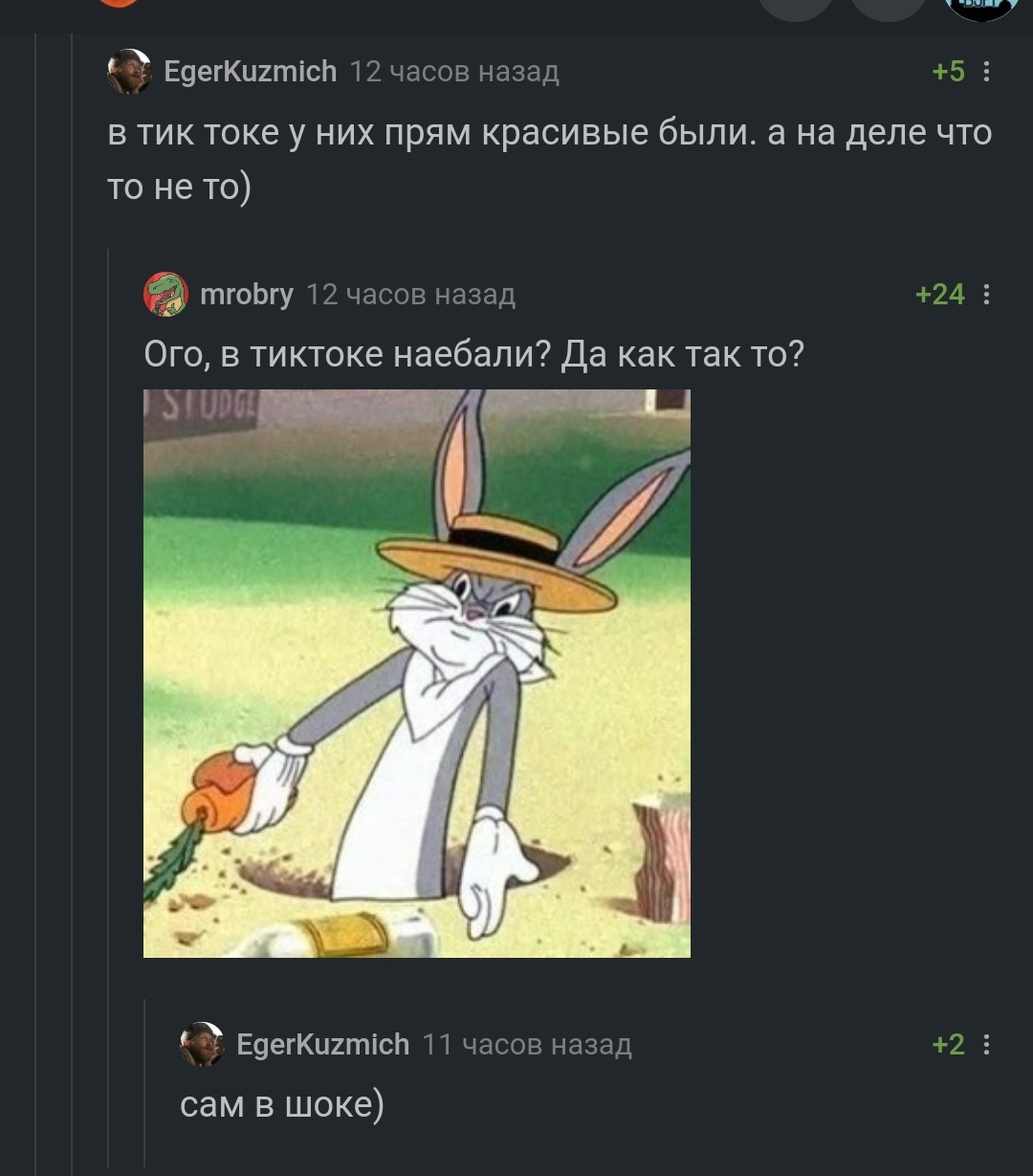This screenshot has width=1033, height=1176.
Task: Open the three-dot menu on the +2 reply
Action: [x=986, y=1044]
